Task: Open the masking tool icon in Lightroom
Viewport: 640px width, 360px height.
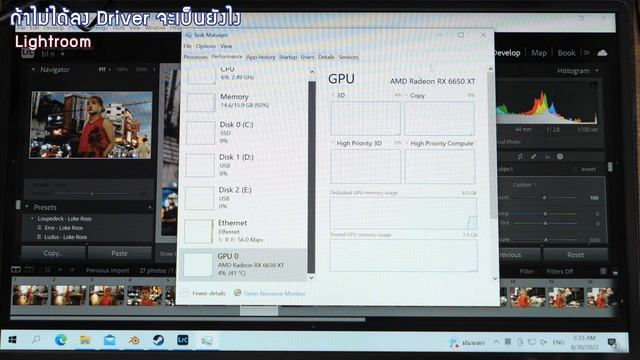Action: (560, 157)
